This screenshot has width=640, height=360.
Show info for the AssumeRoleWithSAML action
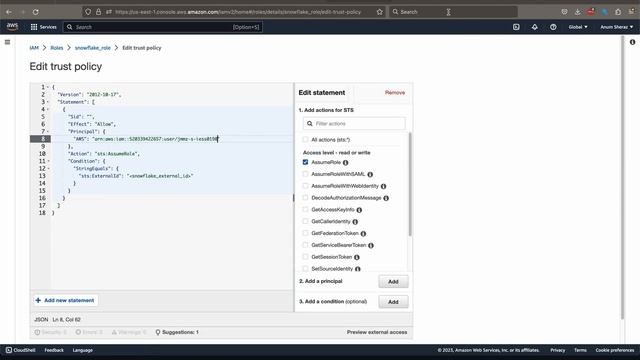[x=370, y=174]
